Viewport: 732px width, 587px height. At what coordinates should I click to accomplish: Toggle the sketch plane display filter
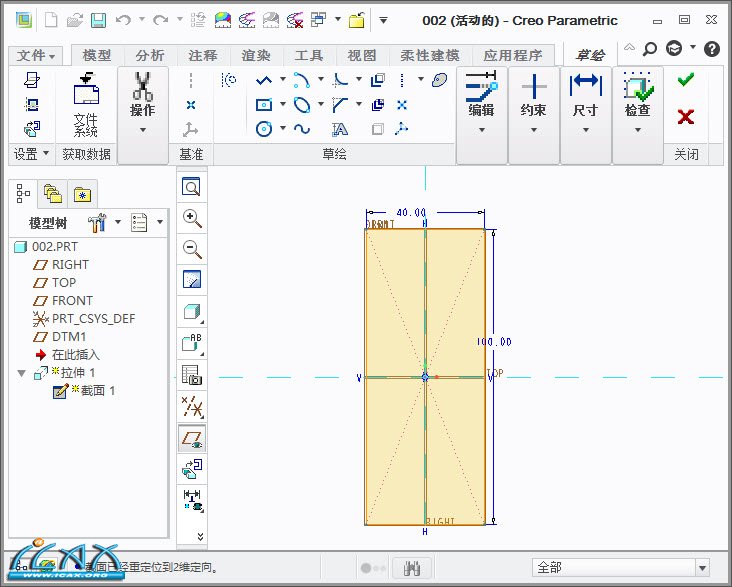point(191,438)
